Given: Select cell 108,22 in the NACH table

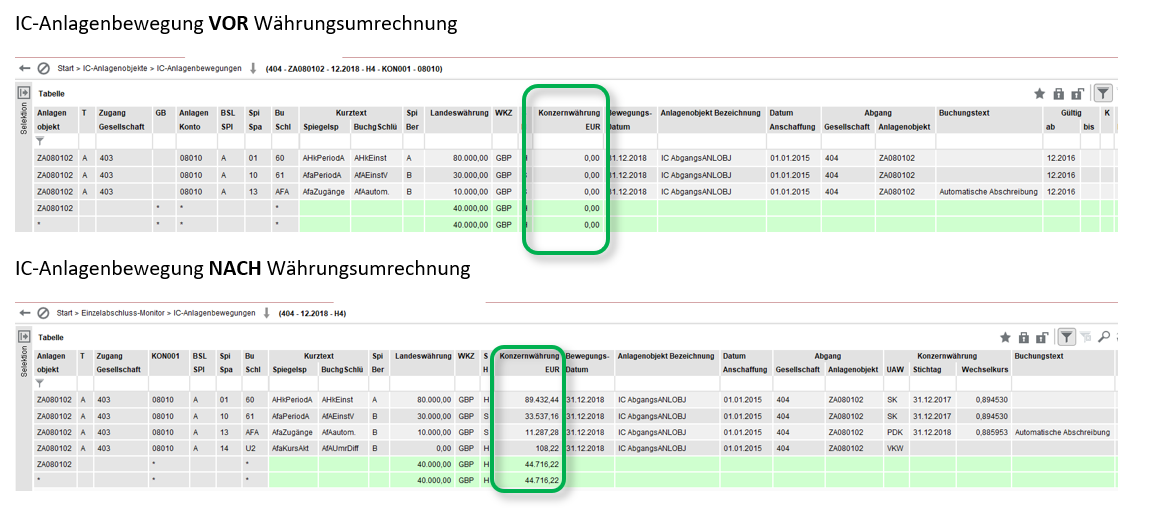Looking at the screenshot, I should point(529,449).
